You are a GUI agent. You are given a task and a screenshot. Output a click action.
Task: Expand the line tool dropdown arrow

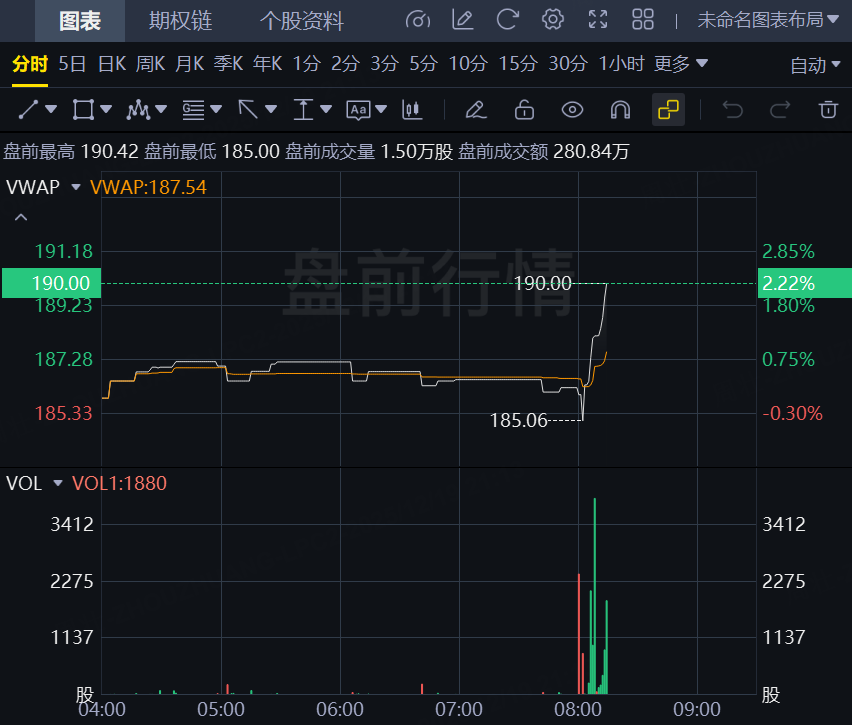tap(51, 110)
